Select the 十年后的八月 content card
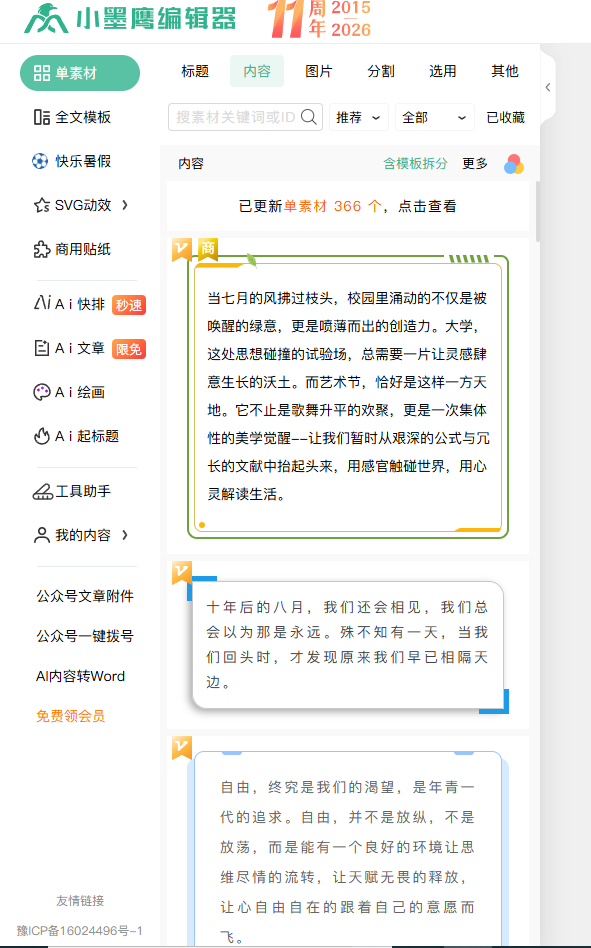 point(348,644)
